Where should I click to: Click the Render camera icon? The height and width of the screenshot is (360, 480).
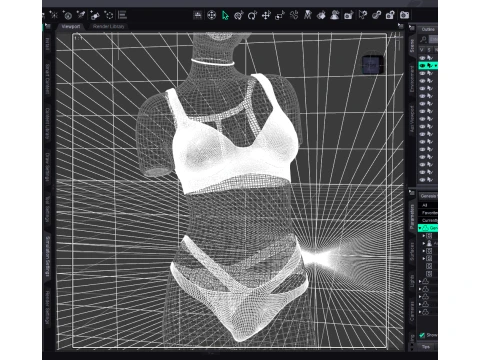[x=404, y=15]
